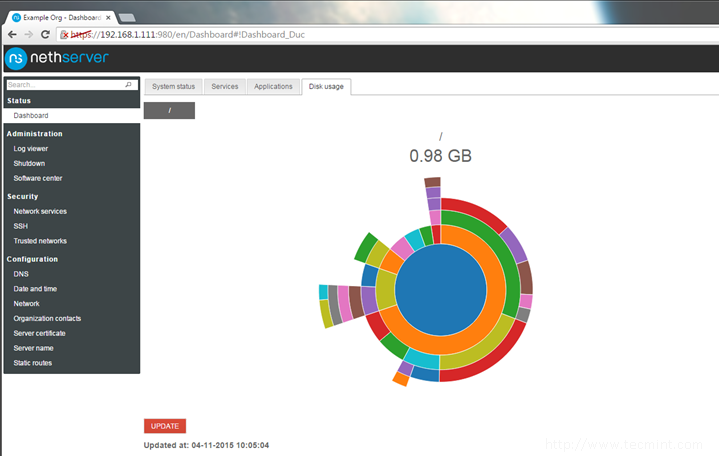This screenshot has width=719, height=456.
Task: Open the SSH settings page
Action: pos(21,226)
